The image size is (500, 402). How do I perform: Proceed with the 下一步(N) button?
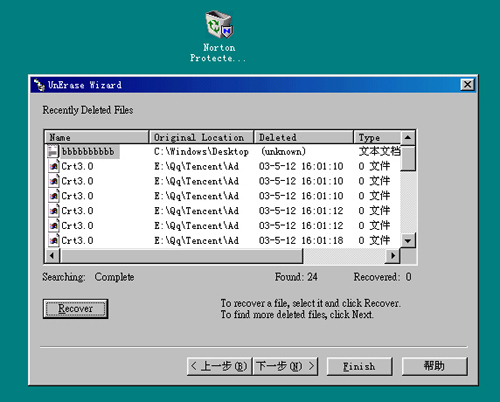285,366
